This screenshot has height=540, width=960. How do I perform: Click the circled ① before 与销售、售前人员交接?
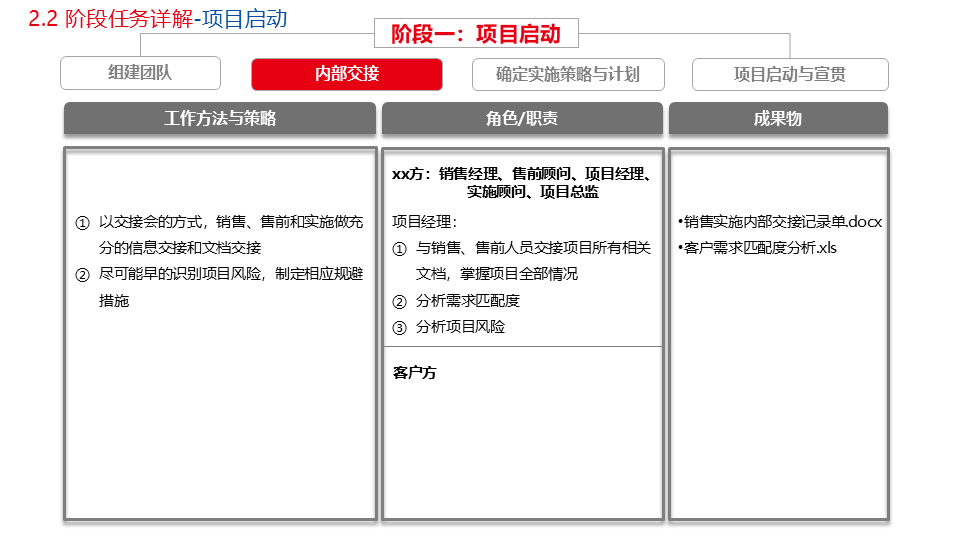point(399,249)
